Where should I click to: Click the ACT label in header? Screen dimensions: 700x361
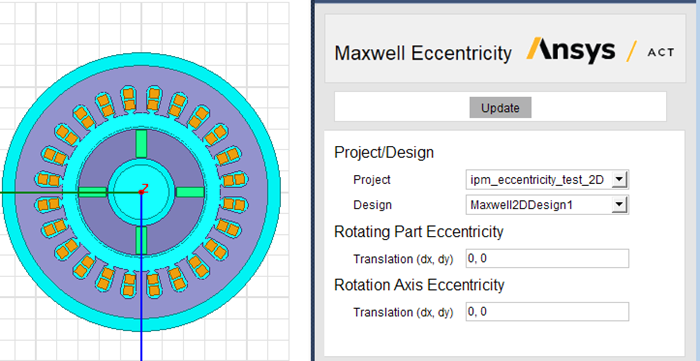point(661,53)
